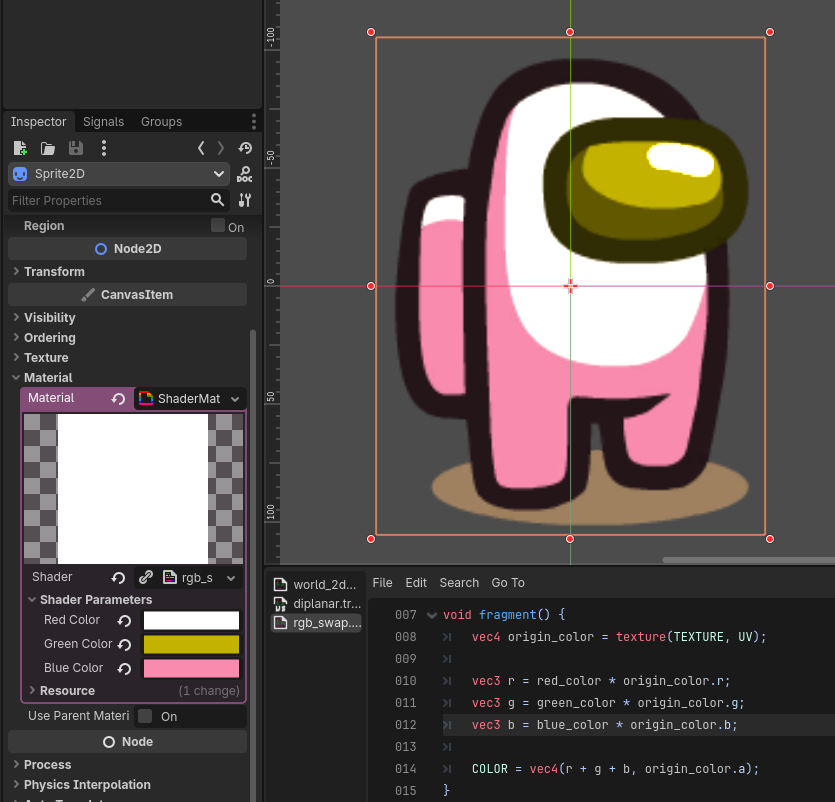The height and width of the screenshot is (802, 835).
Task: Go to previous edited object arrow
Action: [x=201, y=148]
